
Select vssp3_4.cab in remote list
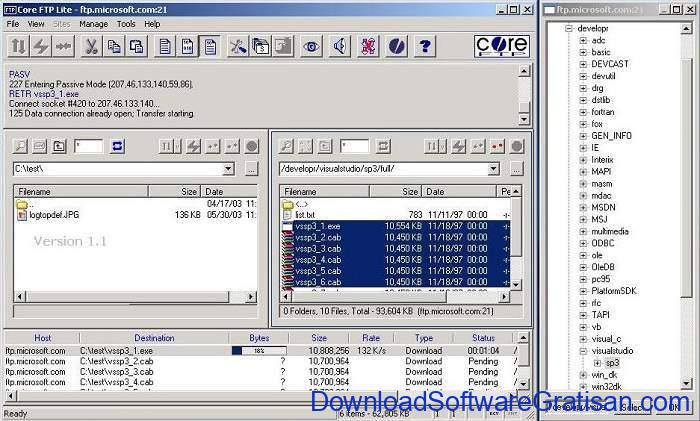318,260
